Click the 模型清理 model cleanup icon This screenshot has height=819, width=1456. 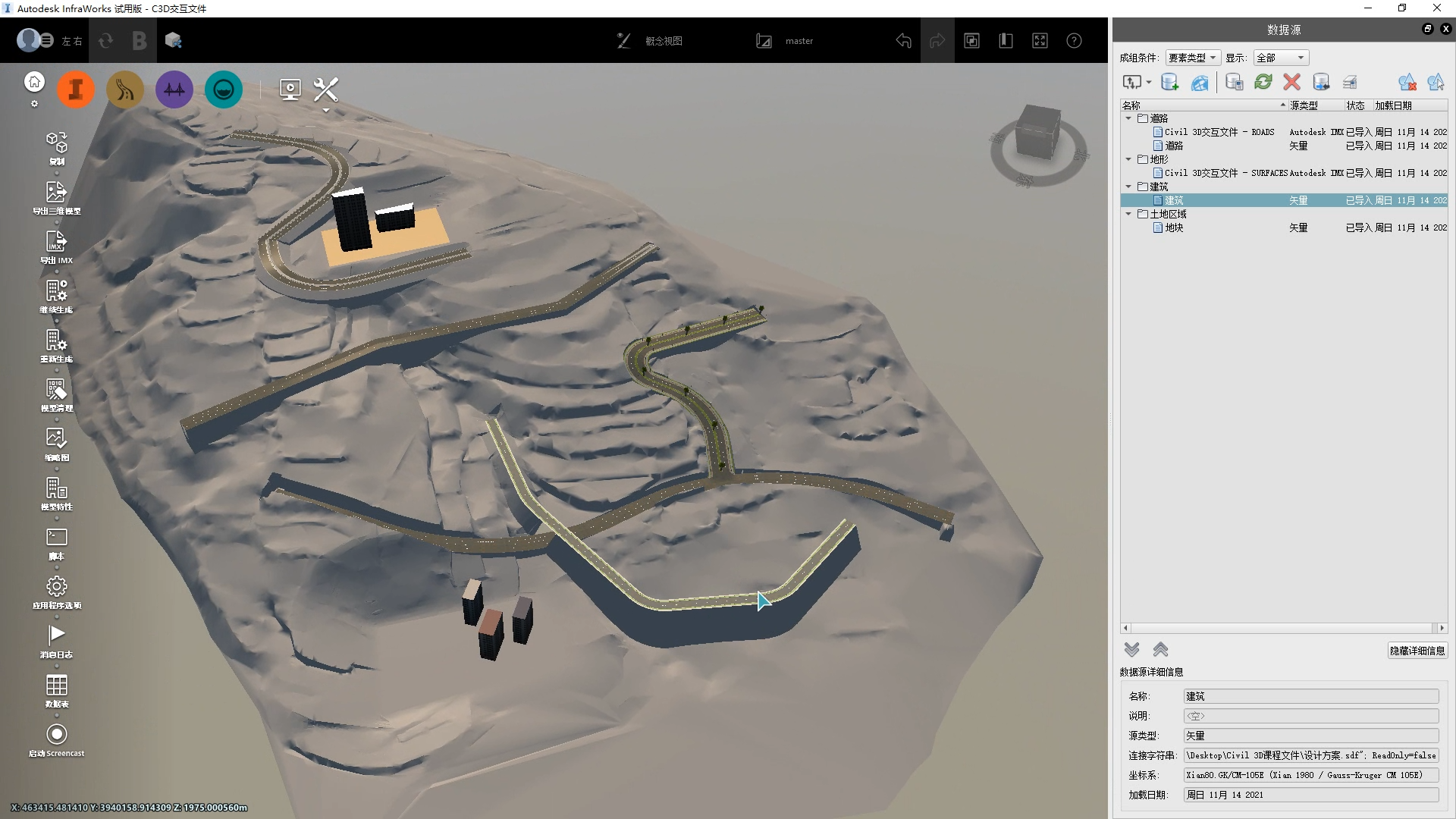point(56,390)
